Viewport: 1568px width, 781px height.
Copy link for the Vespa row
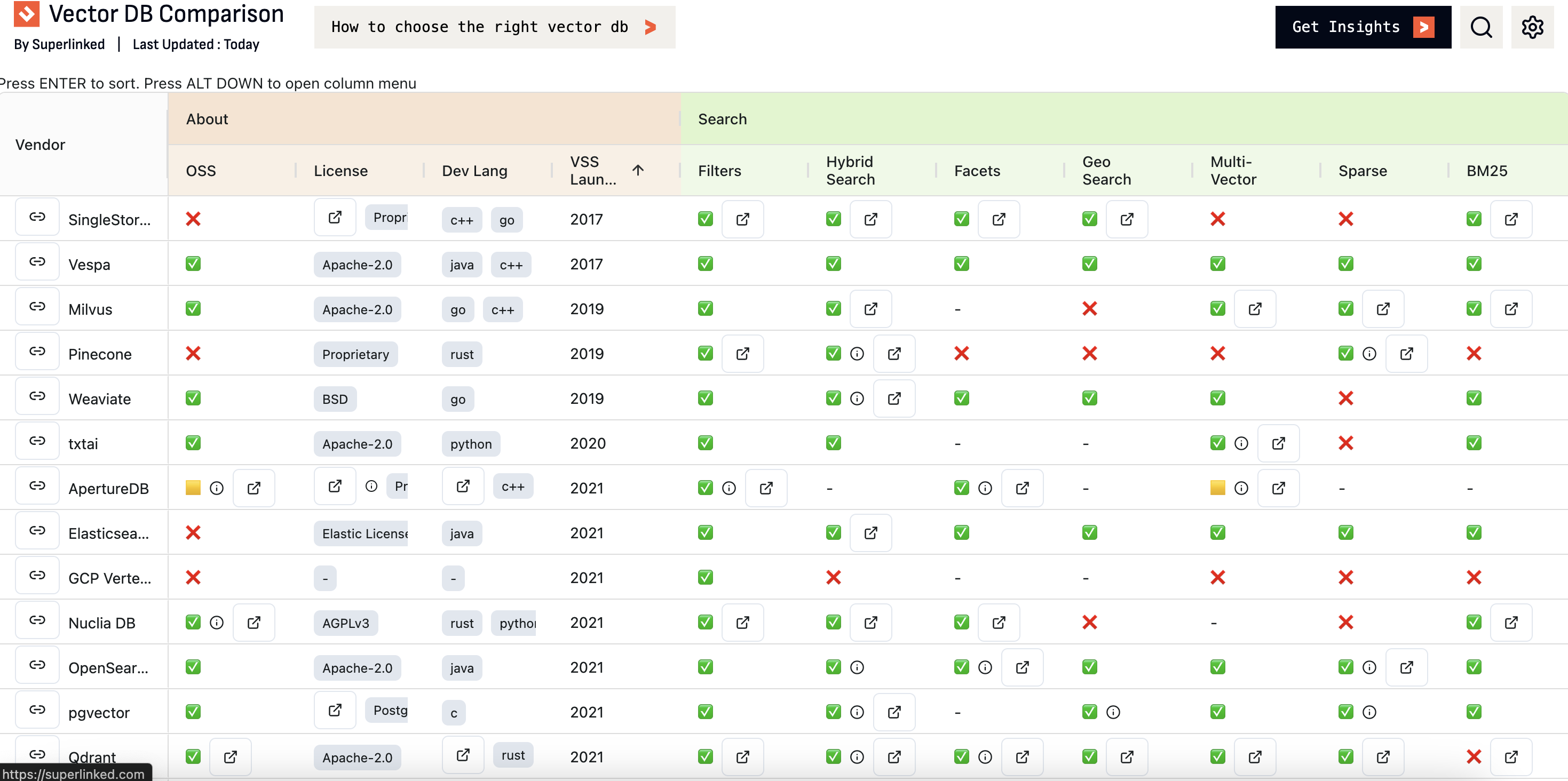tap(37, 261)
